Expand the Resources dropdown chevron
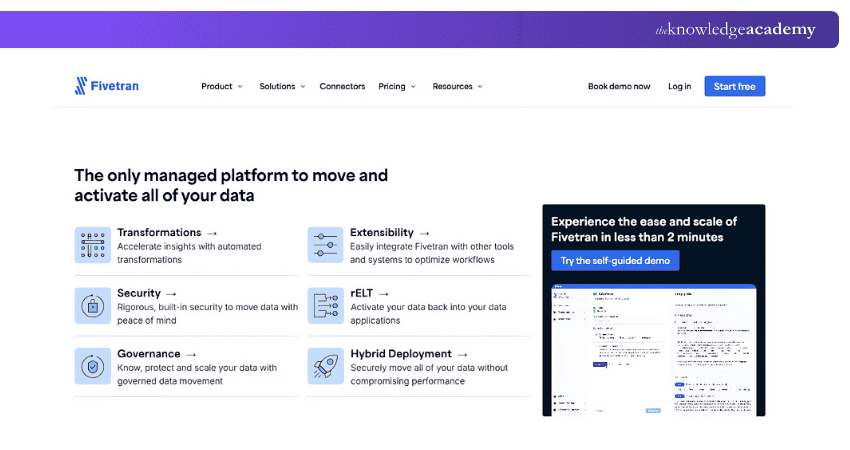Screen dimensions: 850x450 (480, 87)
